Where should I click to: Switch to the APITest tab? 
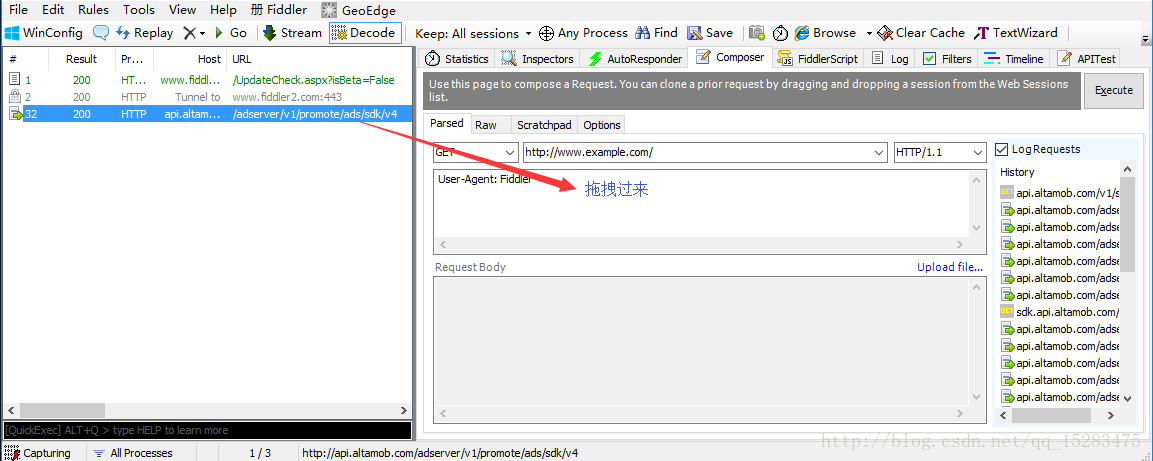click(1087, 59)
